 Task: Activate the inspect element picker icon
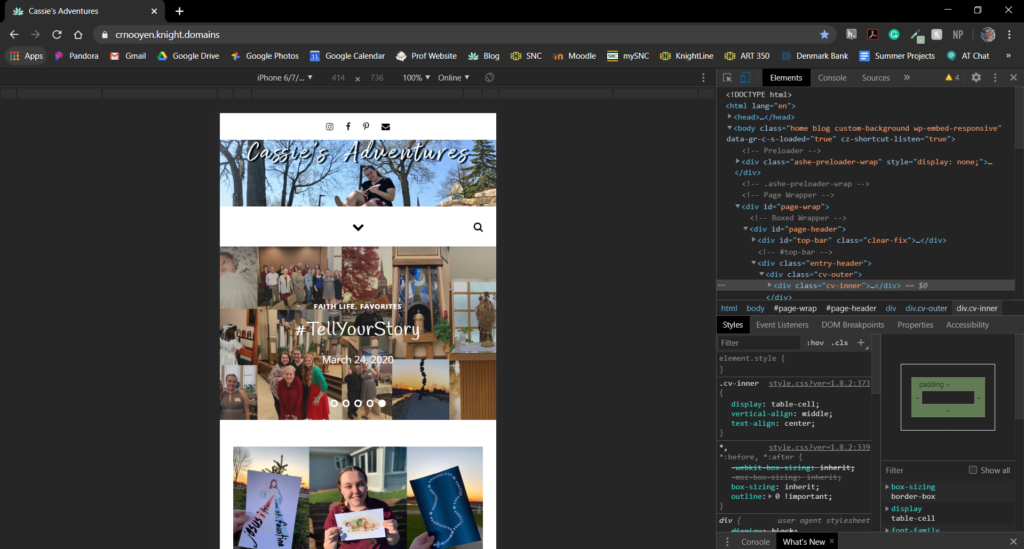(x=728, y=78)
